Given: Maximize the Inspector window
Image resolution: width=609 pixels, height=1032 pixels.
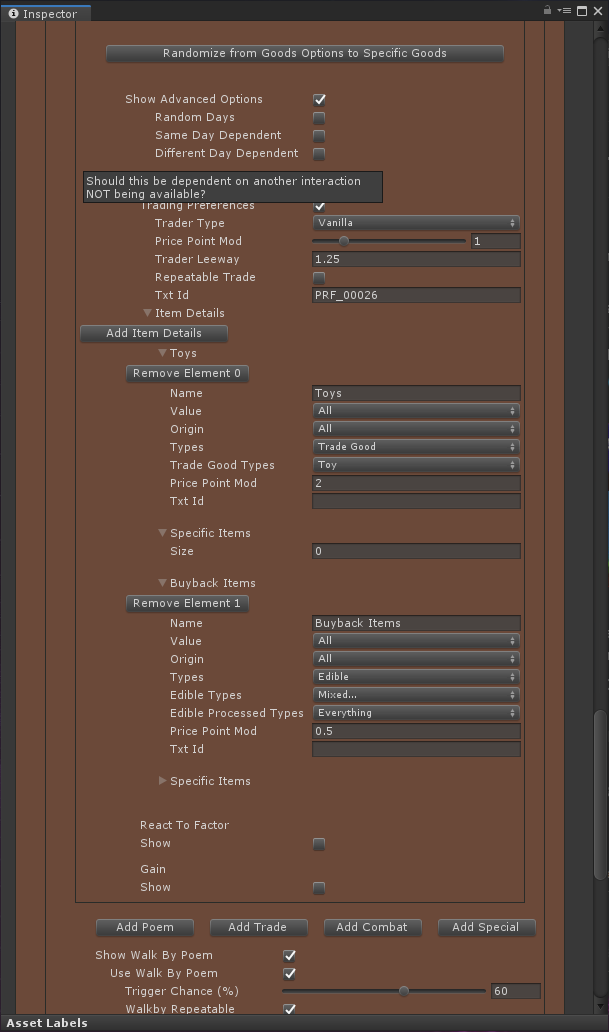Looking at the screenshot, I should (582, 11).
